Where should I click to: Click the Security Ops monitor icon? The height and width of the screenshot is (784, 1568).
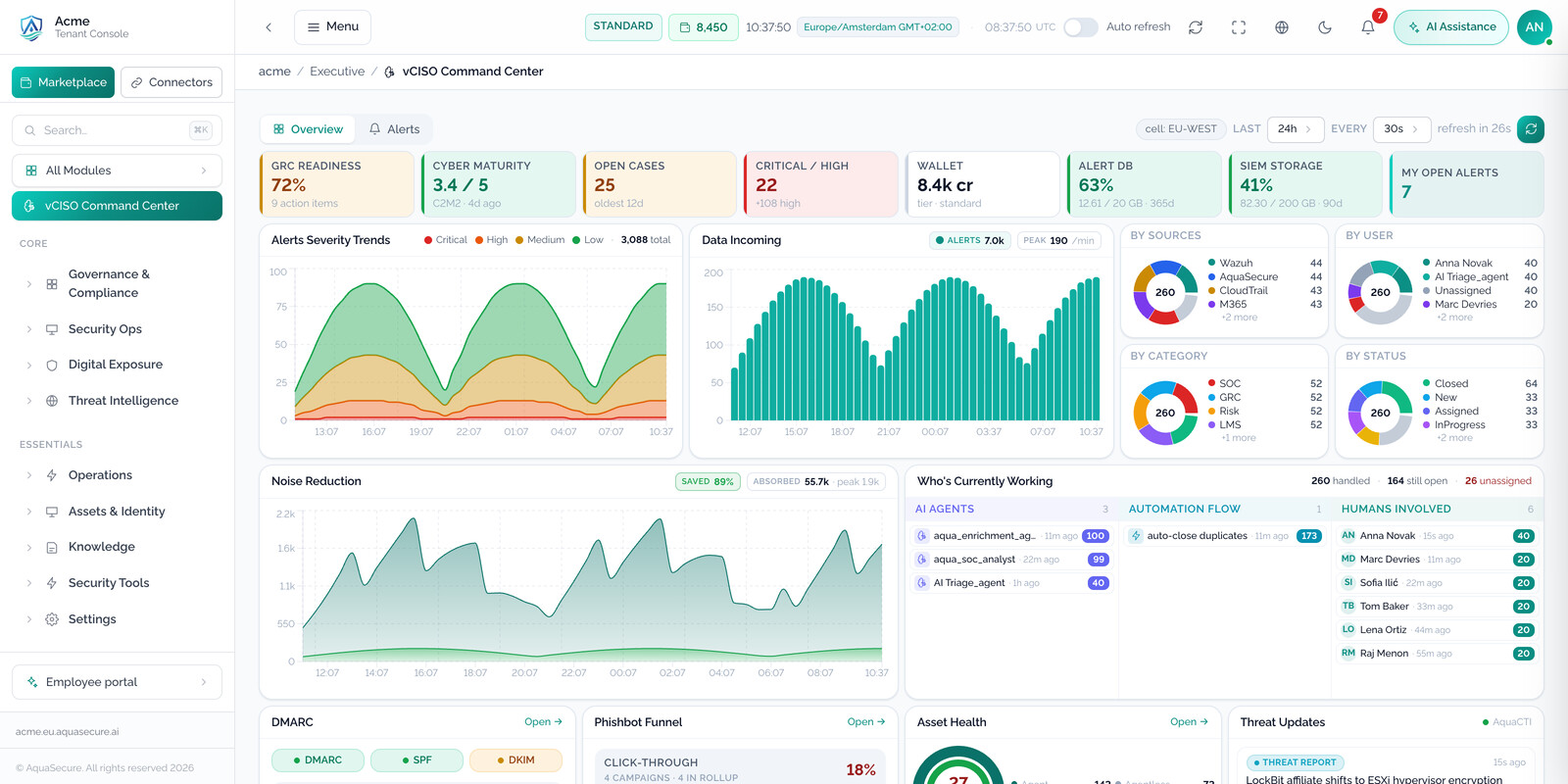pos(52,329)
